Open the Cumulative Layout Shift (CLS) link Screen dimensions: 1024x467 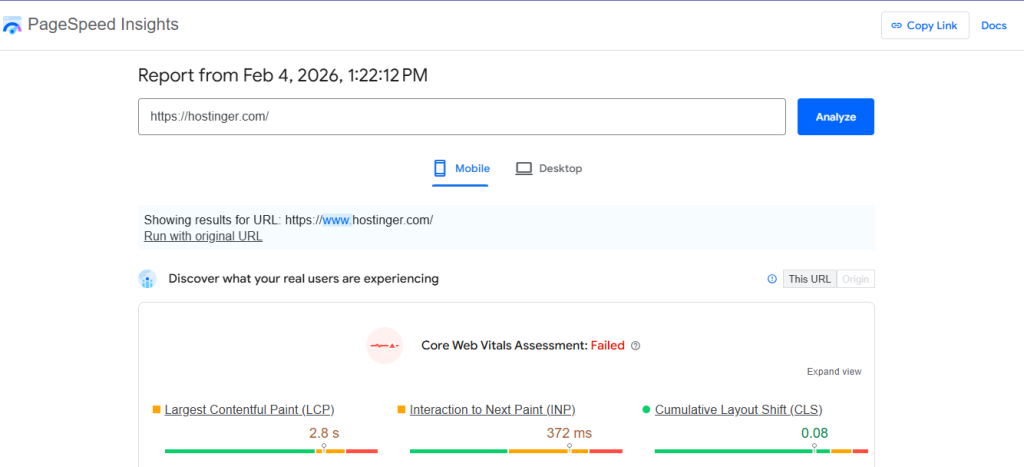(739, 410)
